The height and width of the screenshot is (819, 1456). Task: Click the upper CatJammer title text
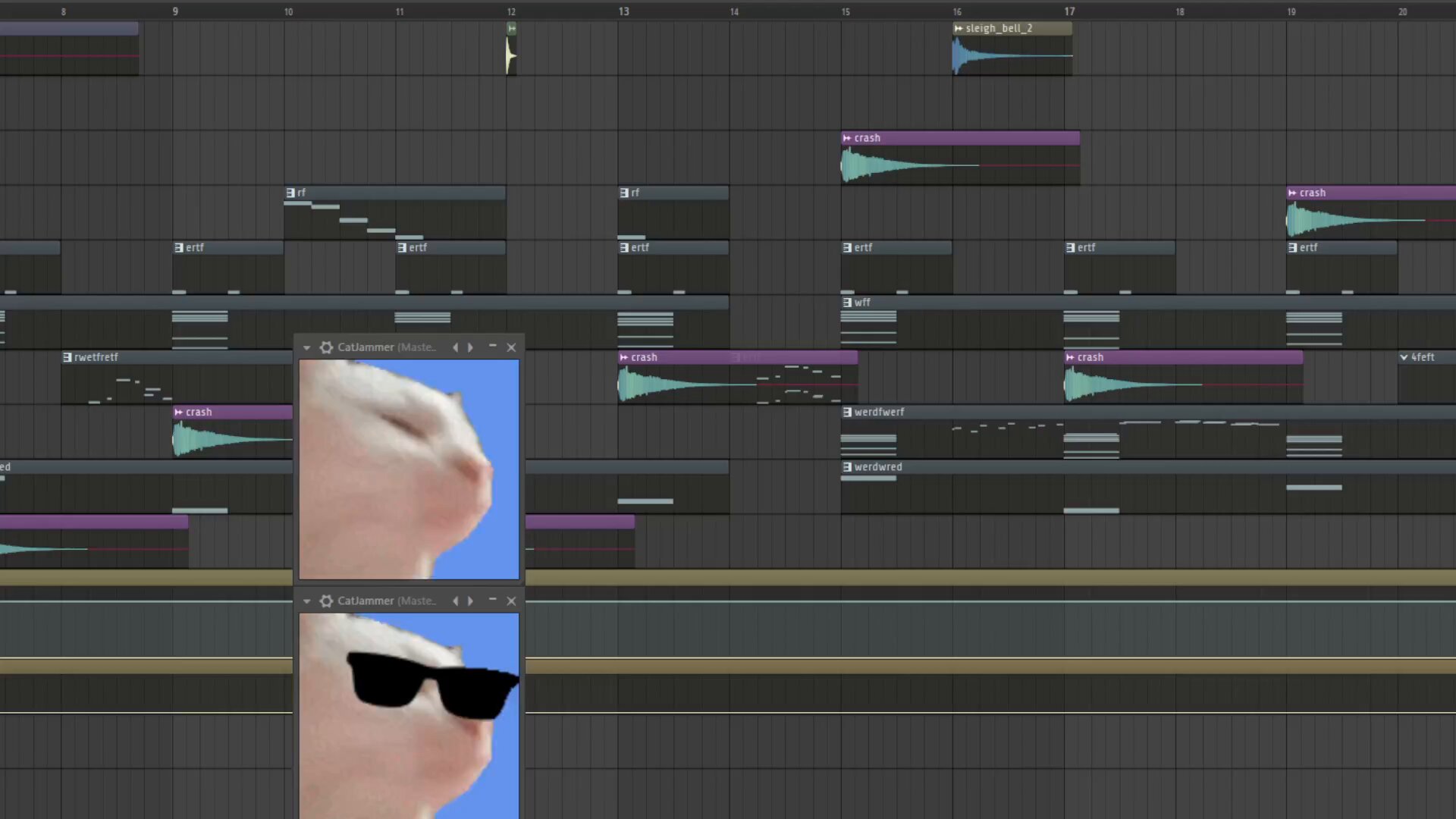click(387, 347)
